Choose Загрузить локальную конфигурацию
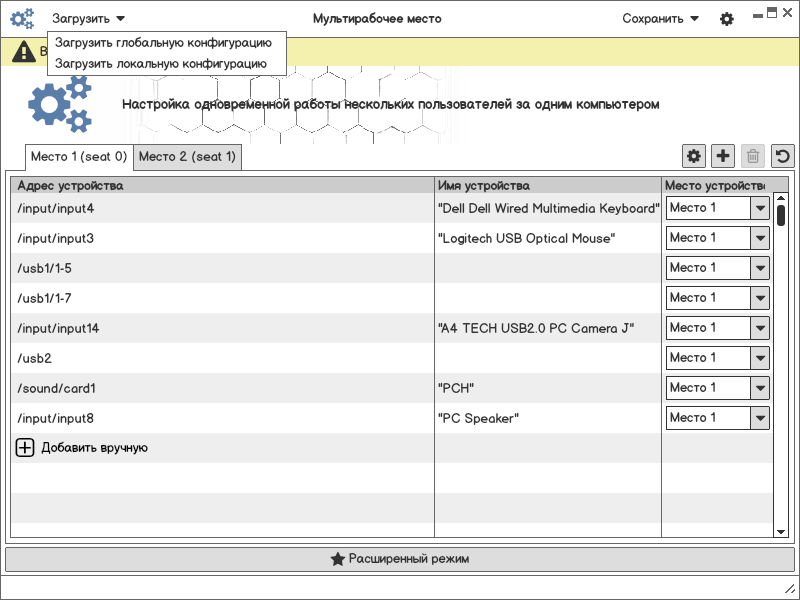The width and height of the screenshot is (800, 600). point(161,63)
